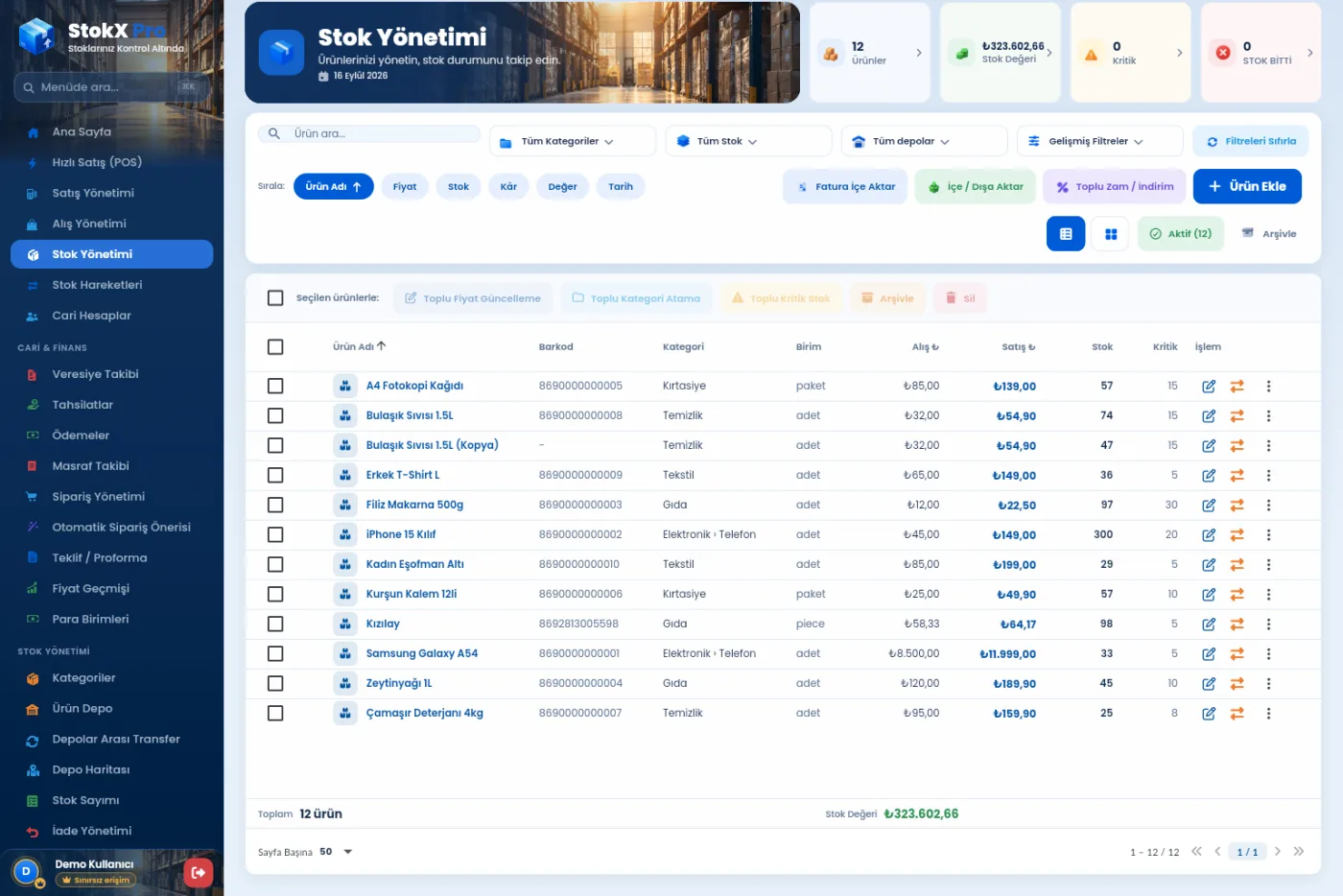The height and width of the screenshot is (896, 1343).
Task: Switch to the grid view icon
Action: (x=1111, y=234)
